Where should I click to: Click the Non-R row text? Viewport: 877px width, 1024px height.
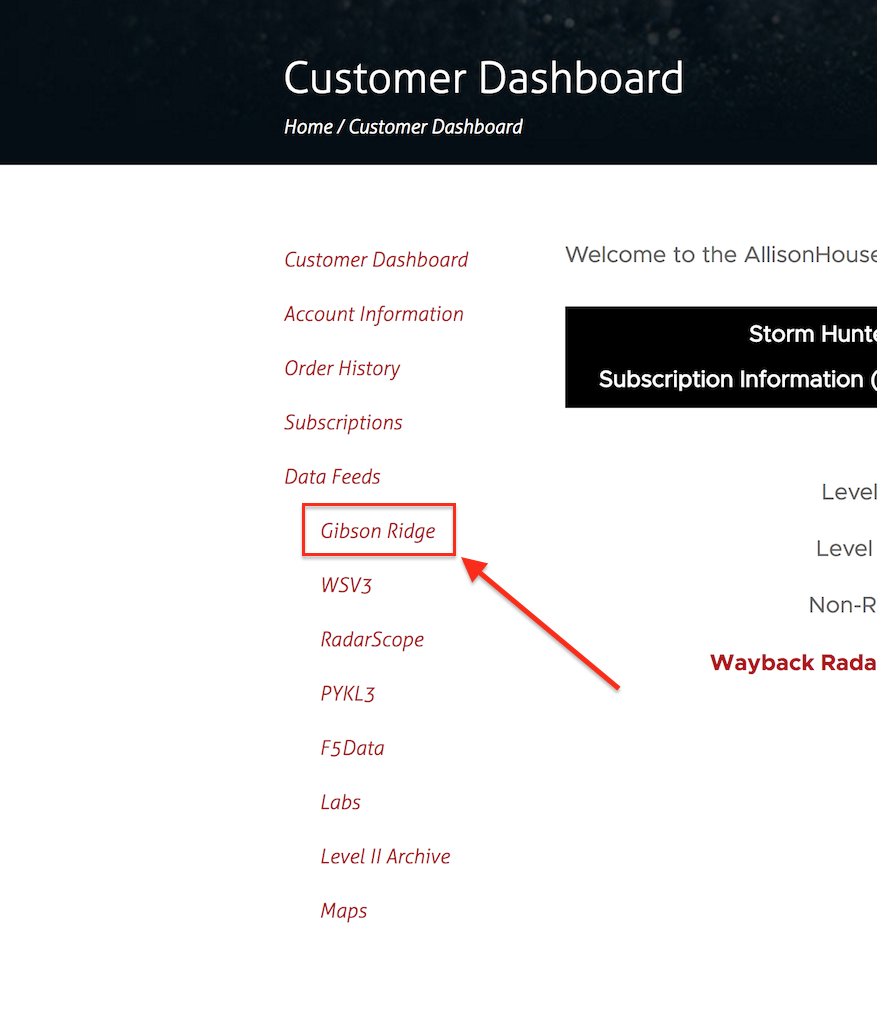coord(843,605)
